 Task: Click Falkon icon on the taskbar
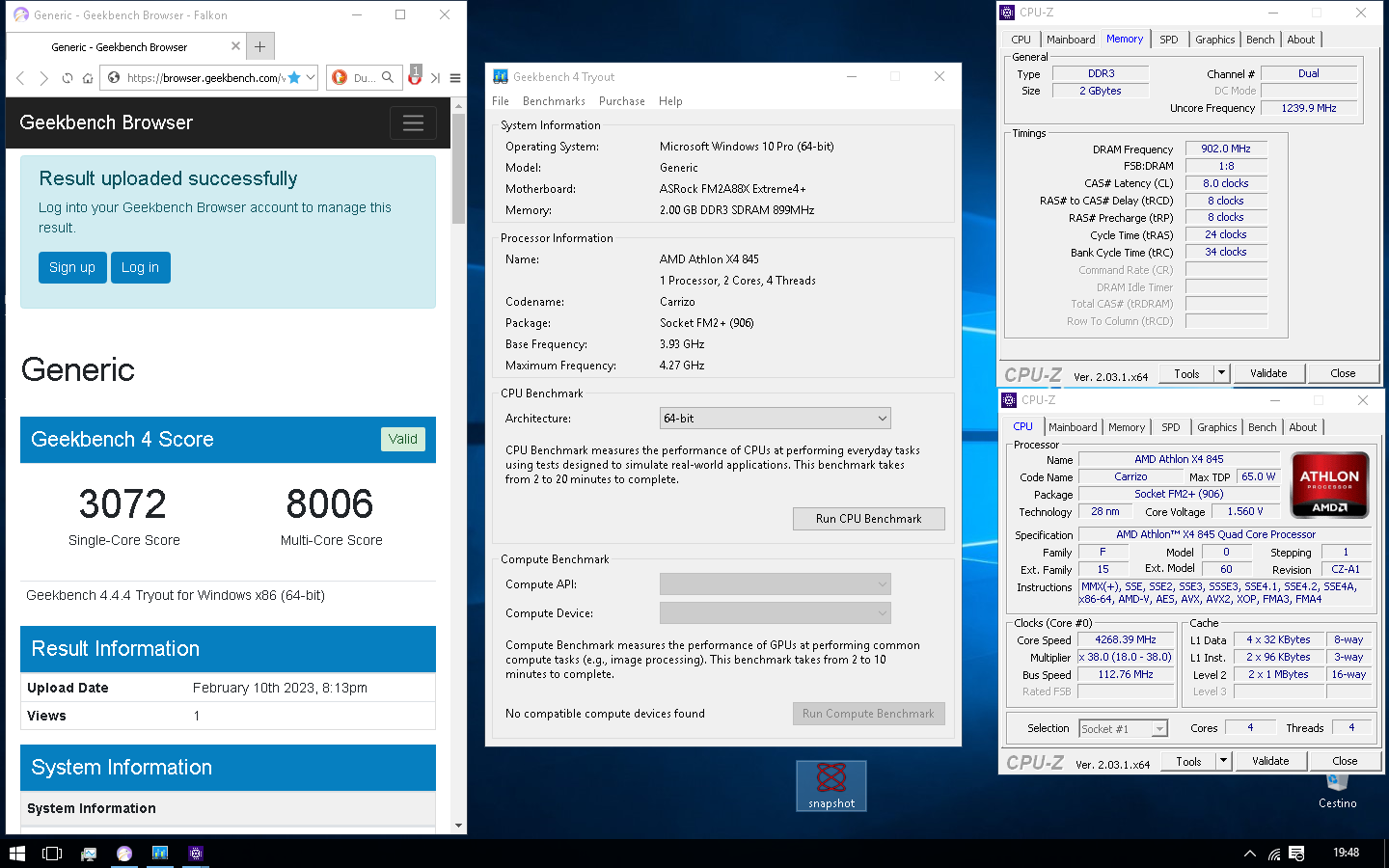[x=124, y=853]
